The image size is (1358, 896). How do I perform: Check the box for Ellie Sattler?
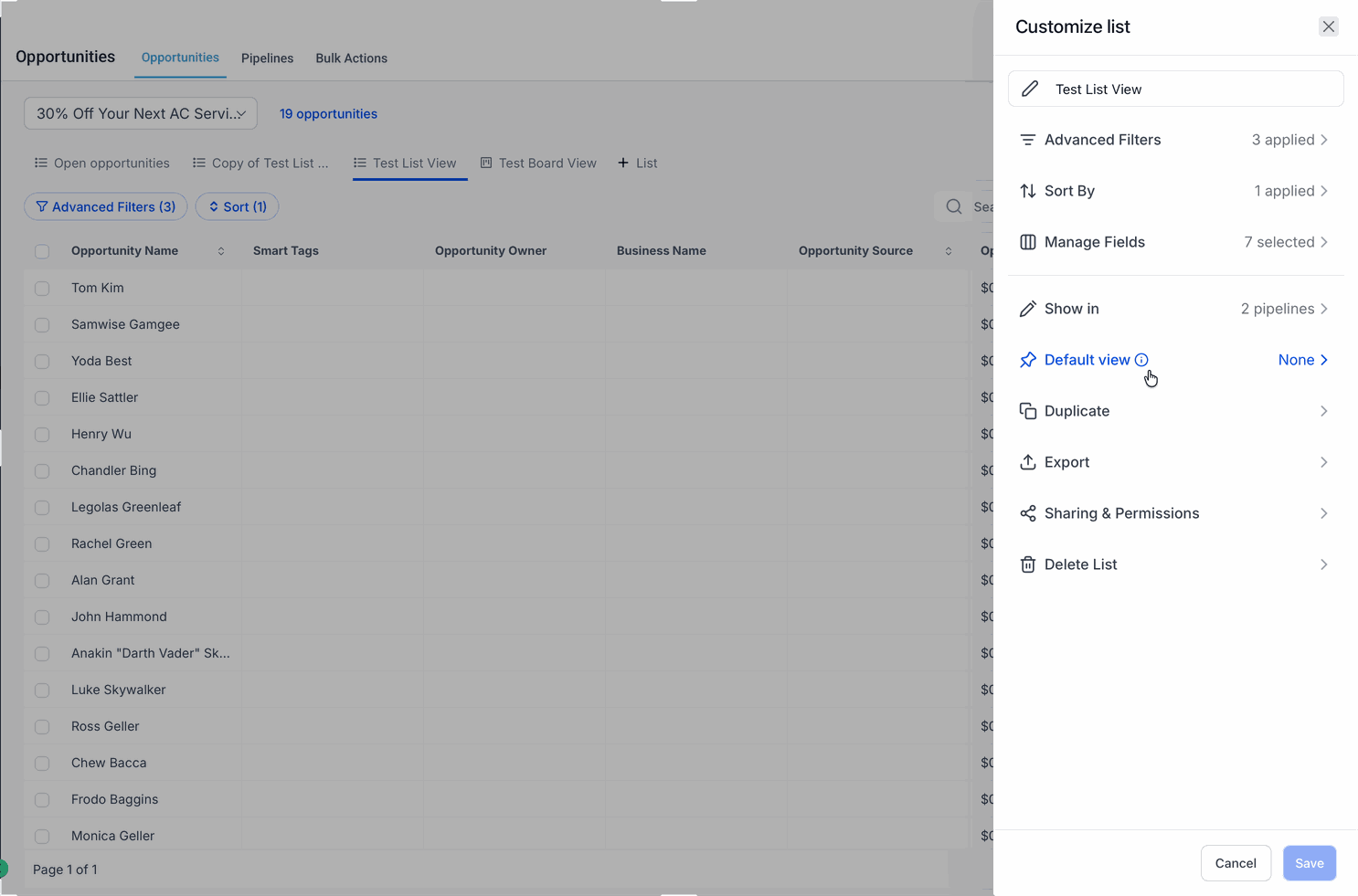pos(42,397)
